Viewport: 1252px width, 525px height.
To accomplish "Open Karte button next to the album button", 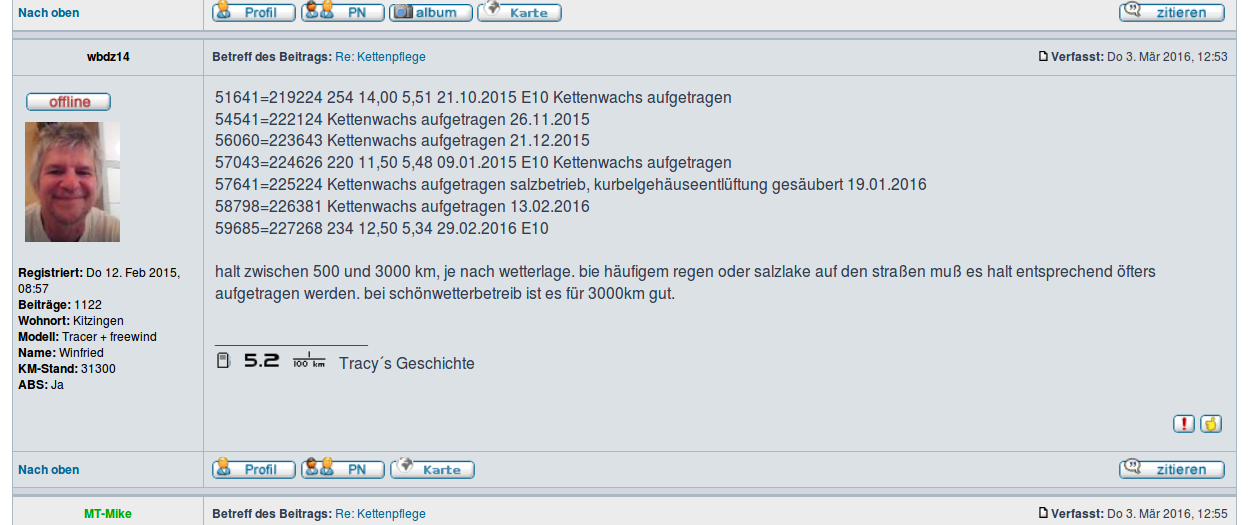I will pyautogui.click(x=519, y=13).
